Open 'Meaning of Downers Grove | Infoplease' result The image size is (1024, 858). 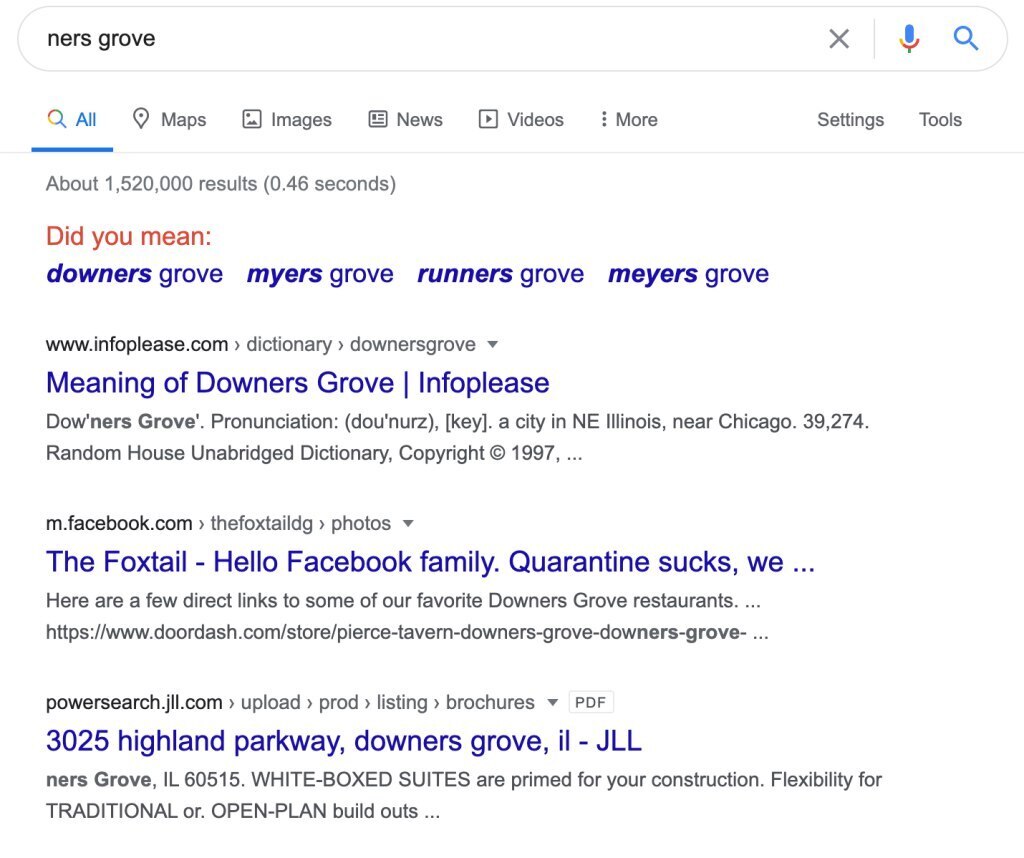click(x=297, y=383)
